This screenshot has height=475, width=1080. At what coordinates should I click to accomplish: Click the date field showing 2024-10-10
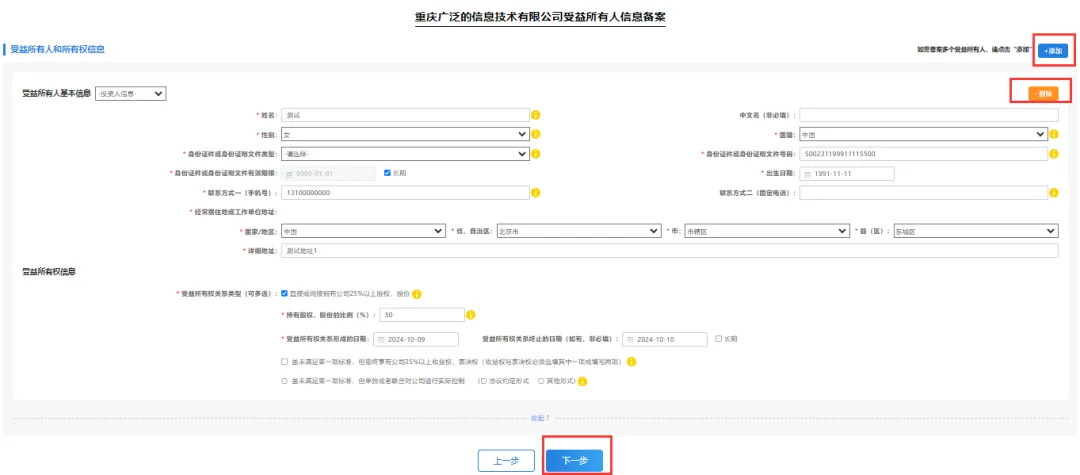click(x=665, y=339)
